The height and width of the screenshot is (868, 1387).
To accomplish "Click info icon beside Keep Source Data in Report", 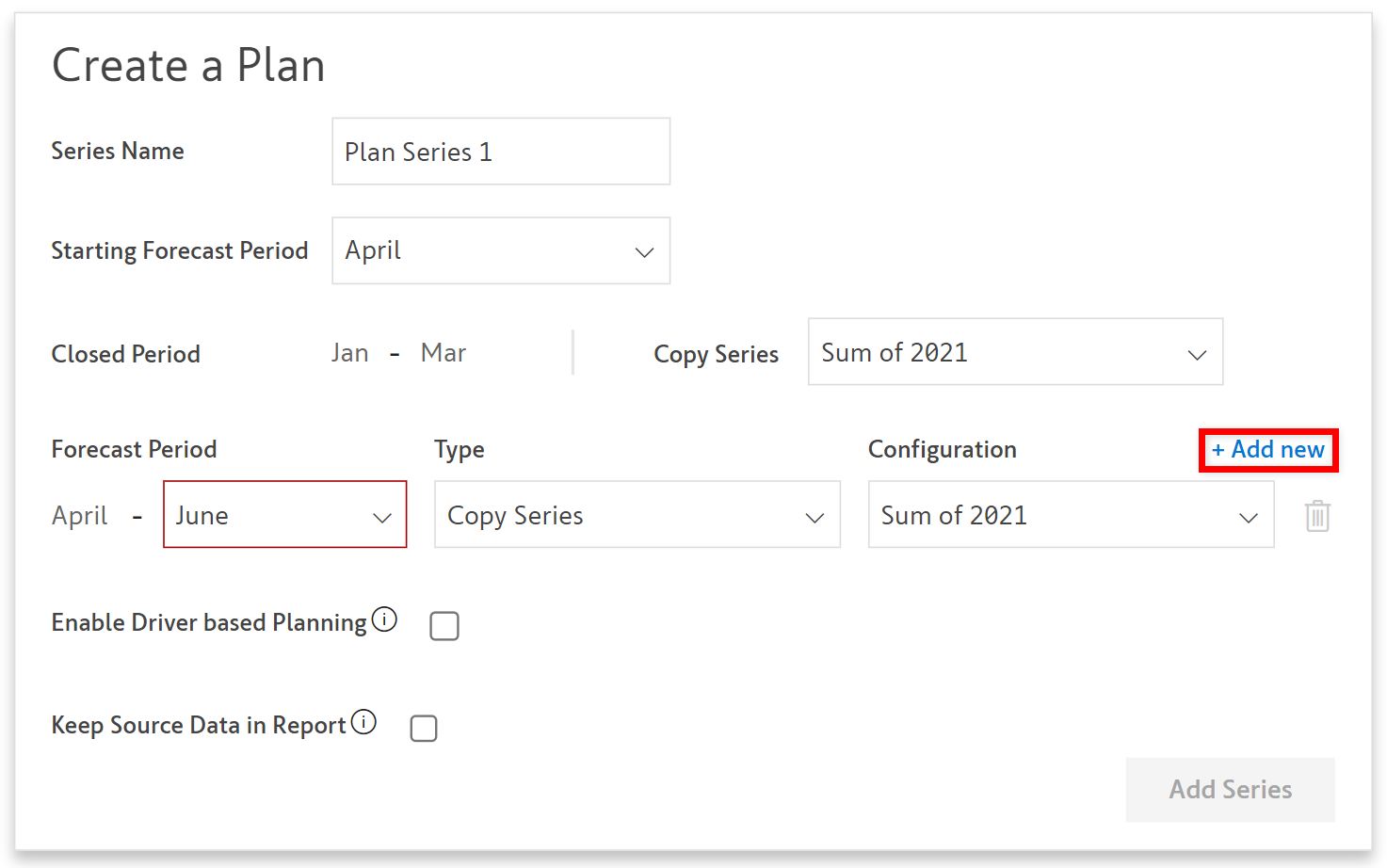I will 363,722.
